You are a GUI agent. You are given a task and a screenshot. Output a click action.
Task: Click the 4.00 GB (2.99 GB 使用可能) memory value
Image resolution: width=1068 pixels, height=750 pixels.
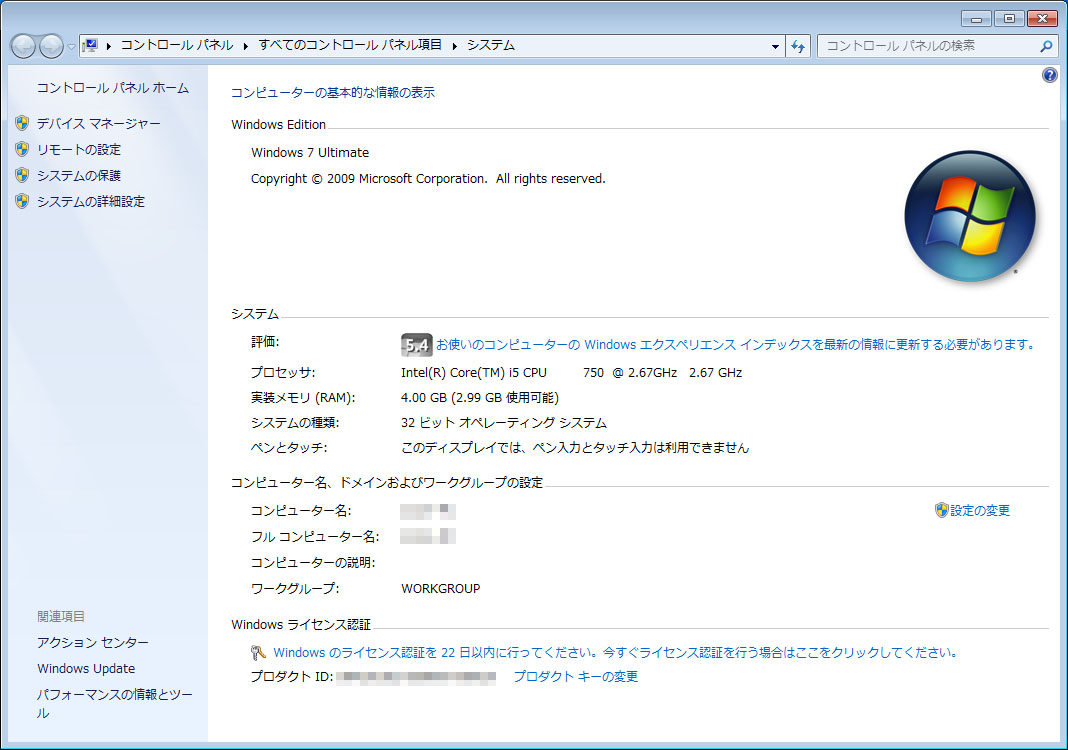coord(480,398)
